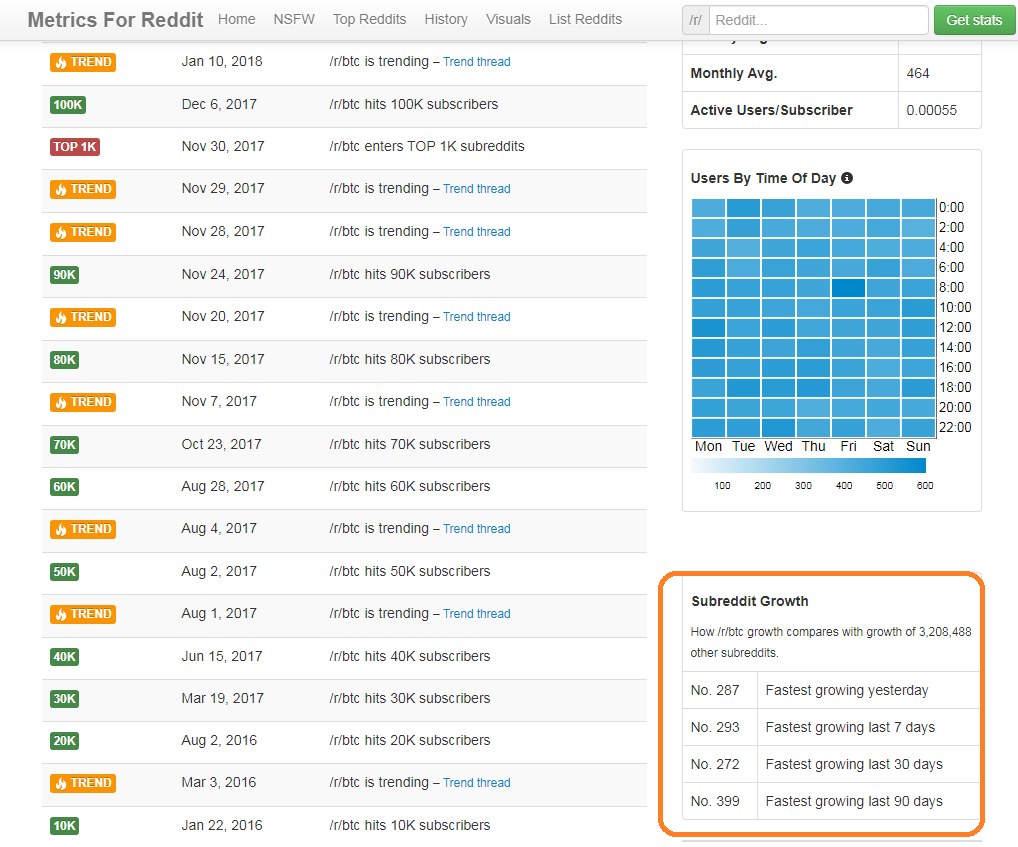Open the NSFW navigation item
This screenshot has height=847, width=1018.
(x=294, y=19)
